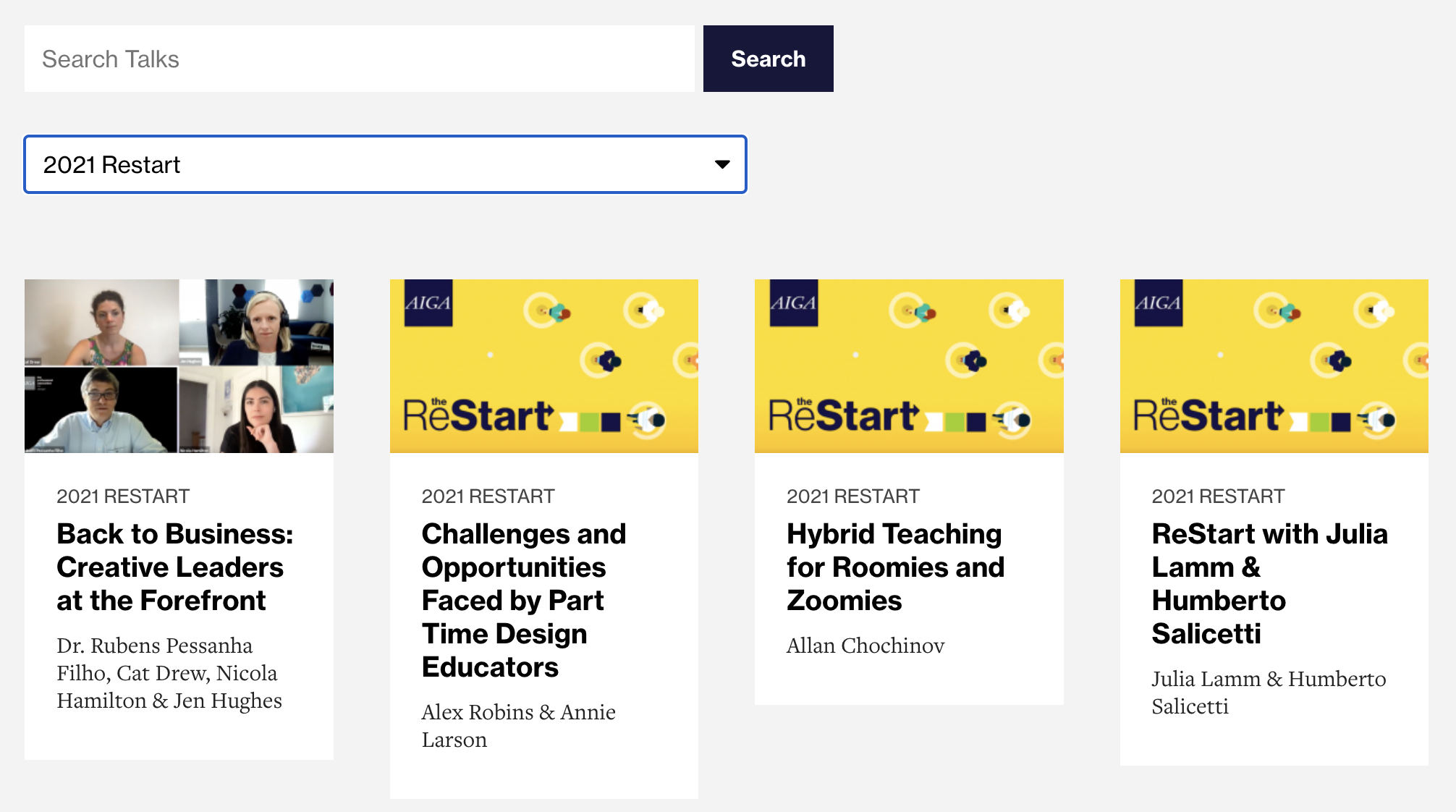The width and height of the screenshot is (1456, 812).
Task: Open Hybrid Teaching for Roomies and Zoomies title
Action: click(895, 567)
